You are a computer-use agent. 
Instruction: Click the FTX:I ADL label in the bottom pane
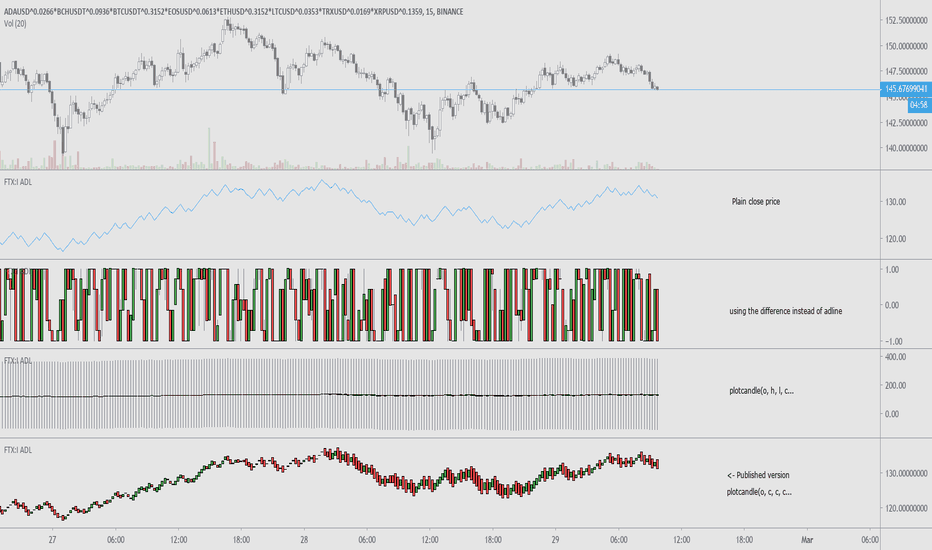tap(18, 450)
